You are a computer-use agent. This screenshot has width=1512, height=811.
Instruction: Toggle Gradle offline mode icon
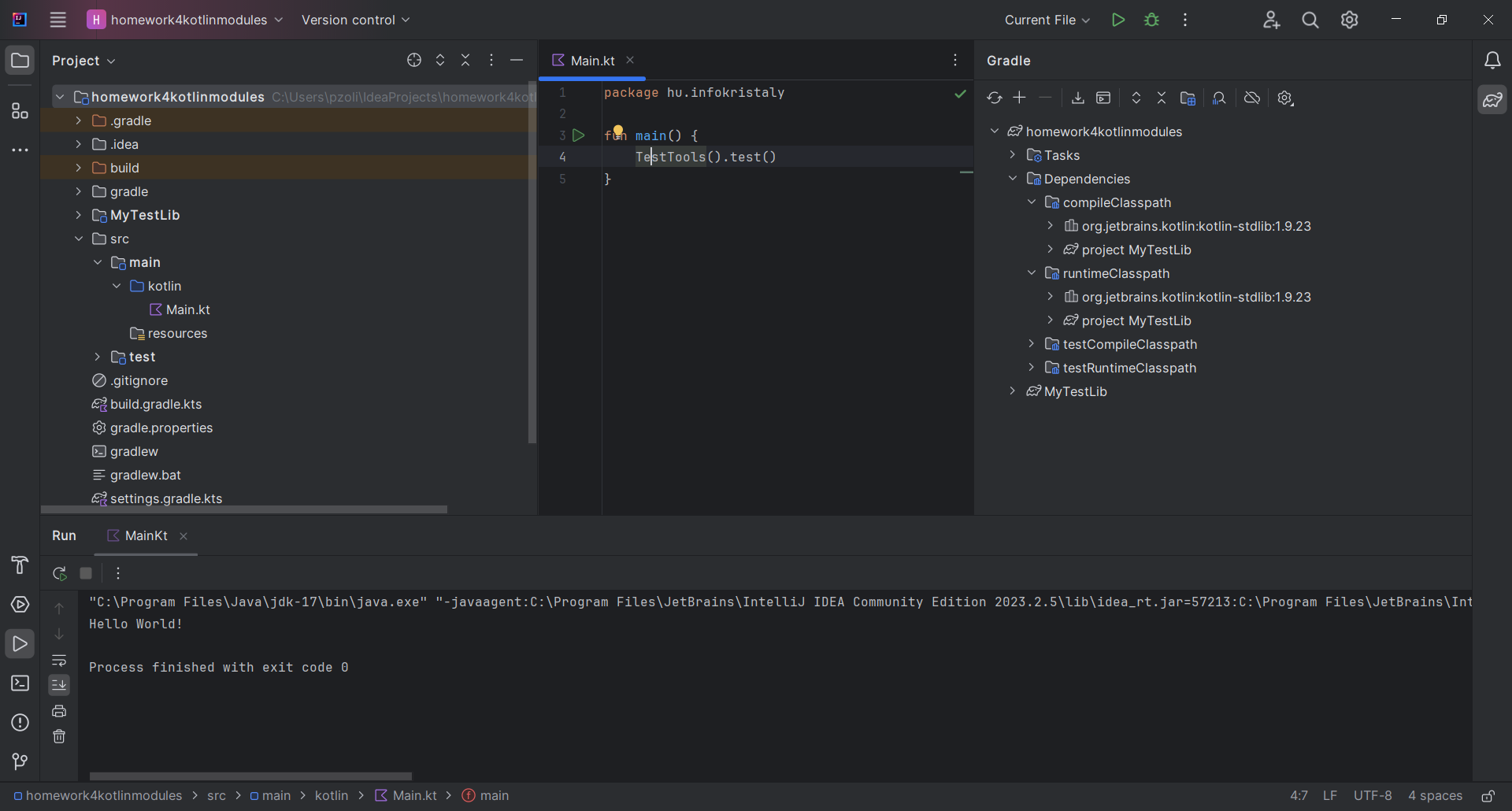[1252, 98]
